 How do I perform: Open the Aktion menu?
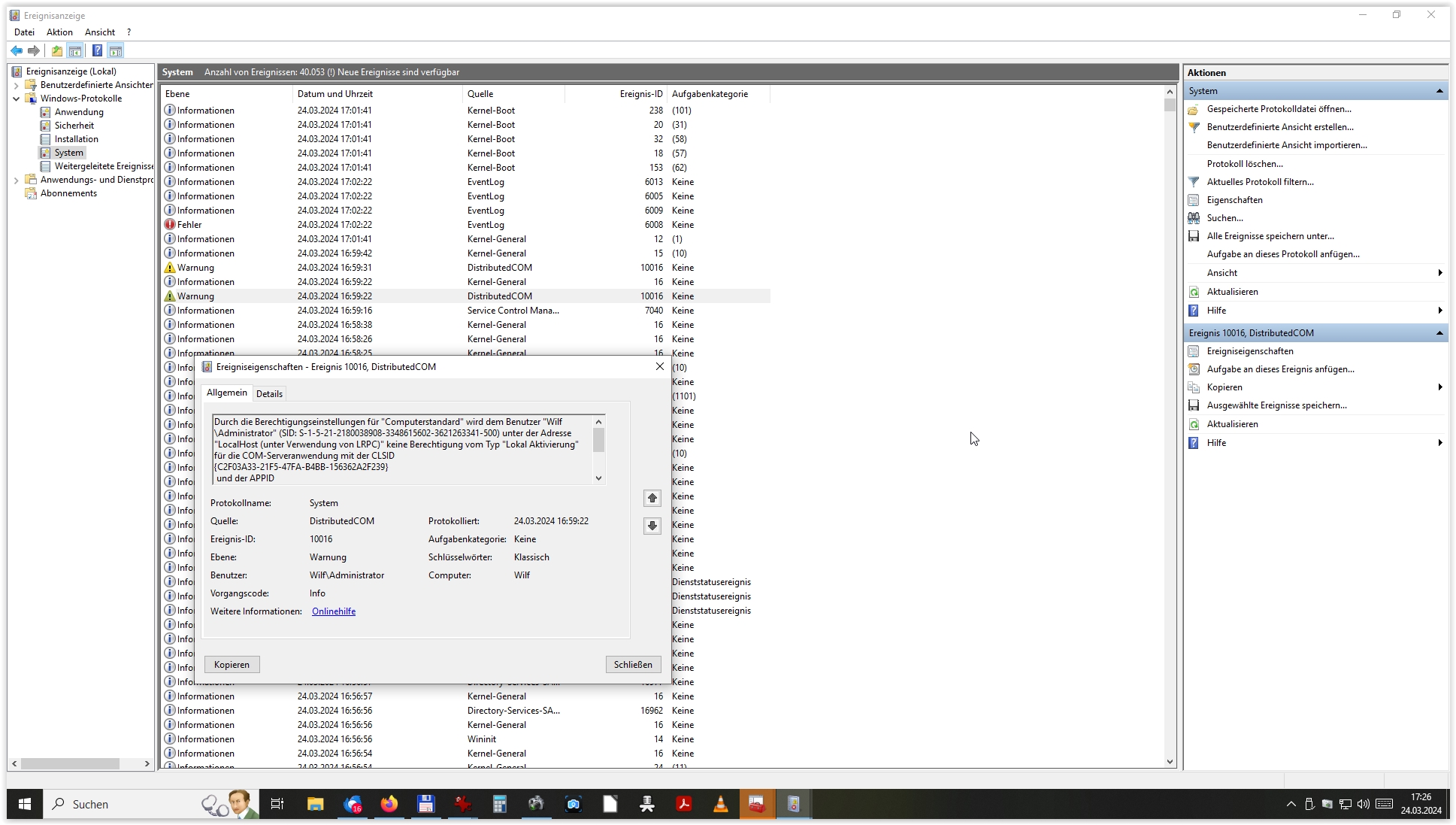point(59,32)
